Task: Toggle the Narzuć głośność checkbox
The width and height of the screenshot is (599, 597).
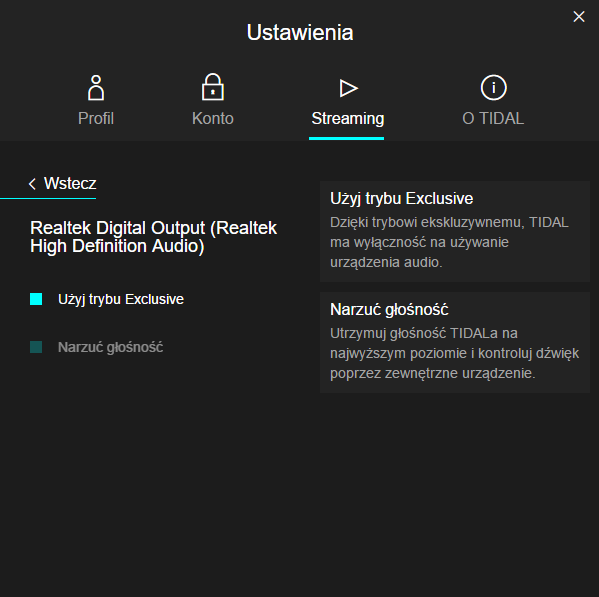Action: tap(36, 347)
